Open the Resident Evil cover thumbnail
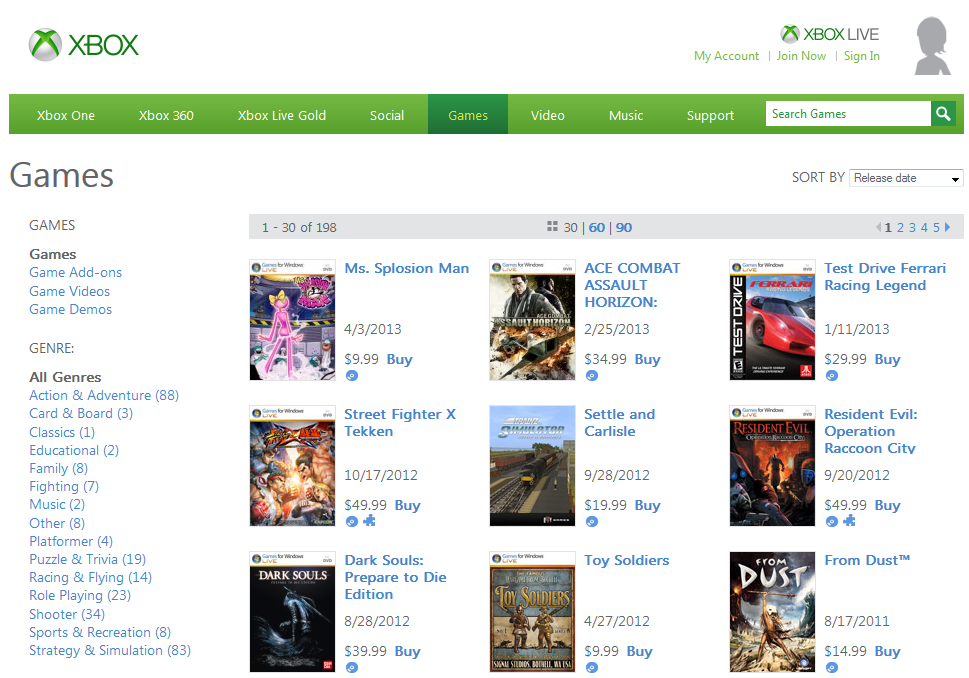The height and width of the screenshot is (678, 969). click(x=772, y=465)
